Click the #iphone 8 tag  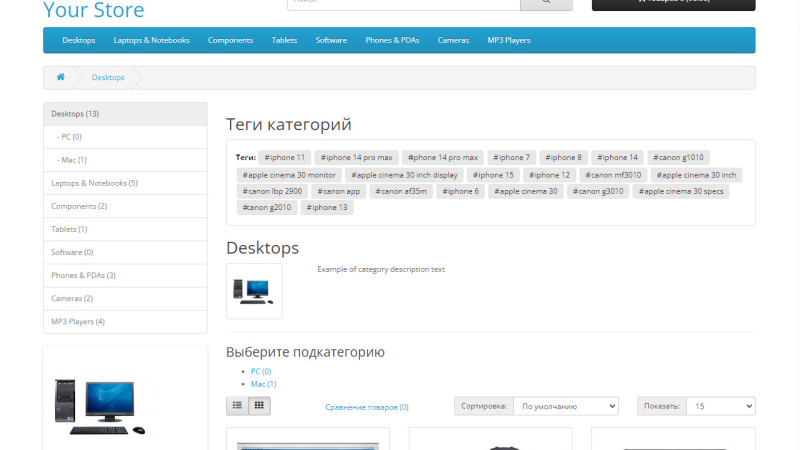click(563, 157)
